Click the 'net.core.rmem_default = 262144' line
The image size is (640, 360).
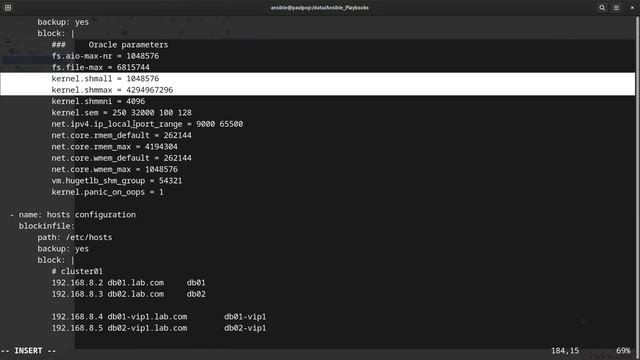pyautogui.click(x=121, y=136)
